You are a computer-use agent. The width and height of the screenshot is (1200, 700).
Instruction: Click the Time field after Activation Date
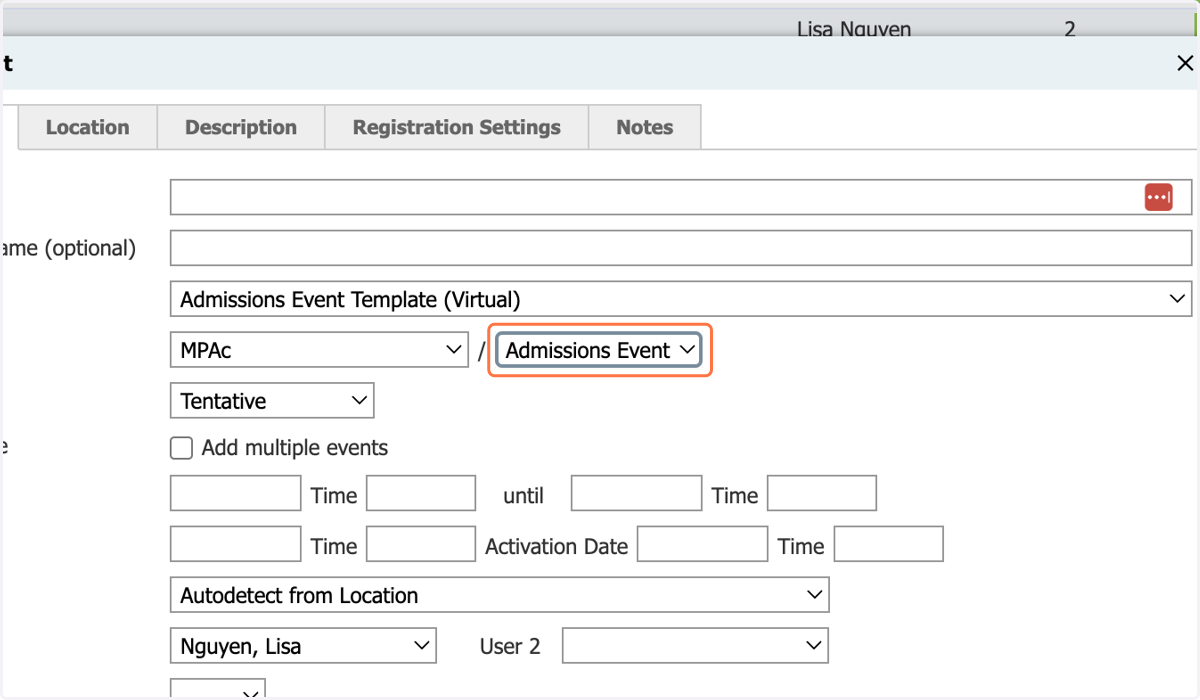(x=889, y=544)
